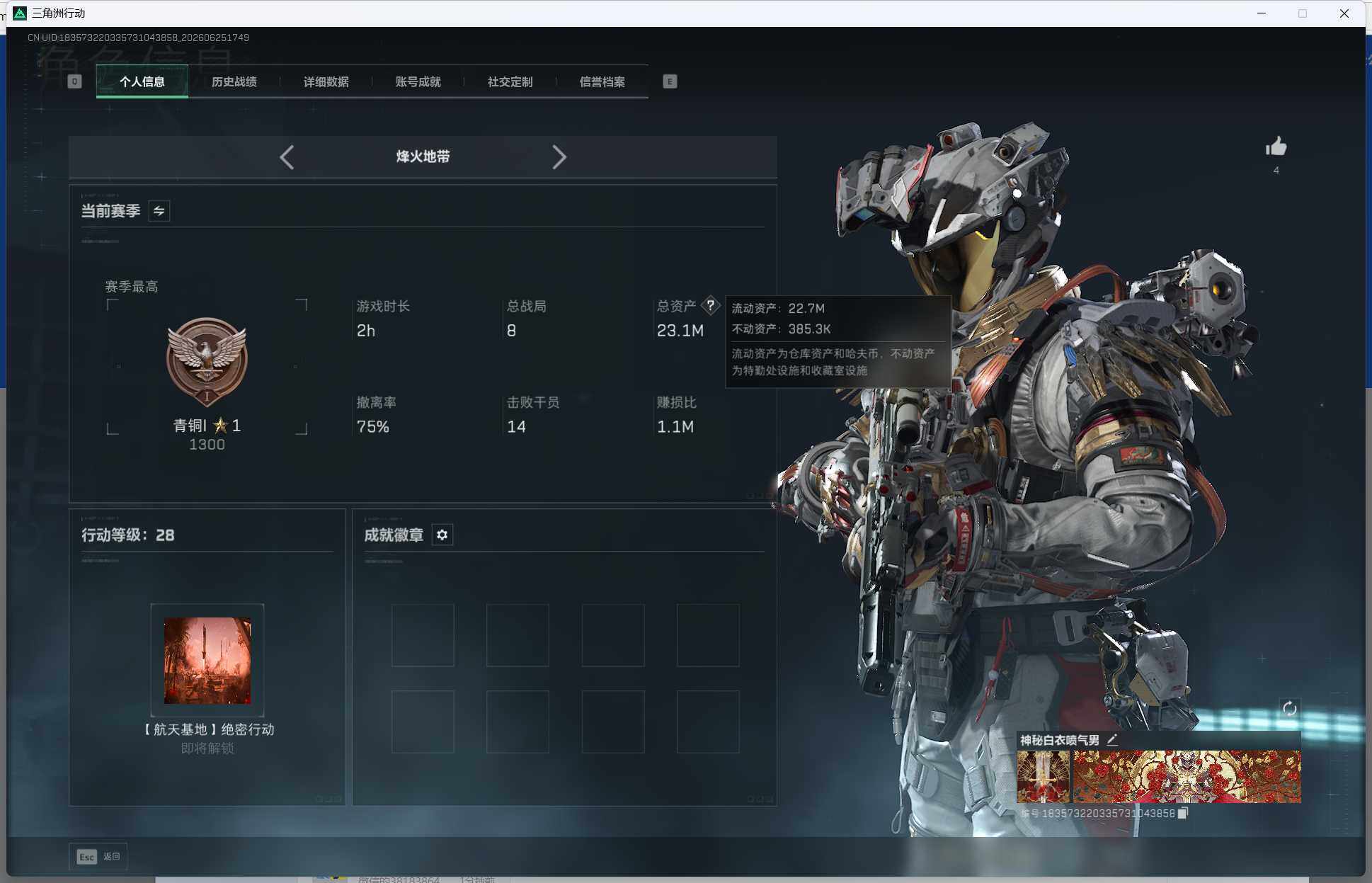
Task: Click the 不动资产：385.3K tooltip line
Action: point(782,329)
